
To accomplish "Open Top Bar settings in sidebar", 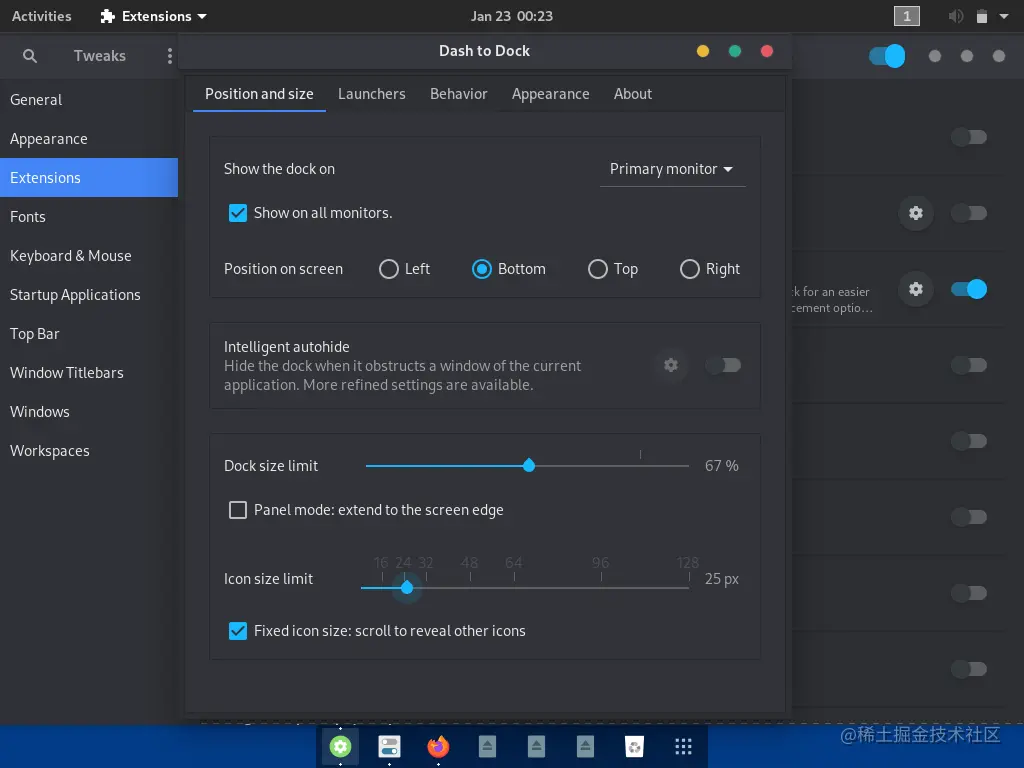I will (89, 334).
